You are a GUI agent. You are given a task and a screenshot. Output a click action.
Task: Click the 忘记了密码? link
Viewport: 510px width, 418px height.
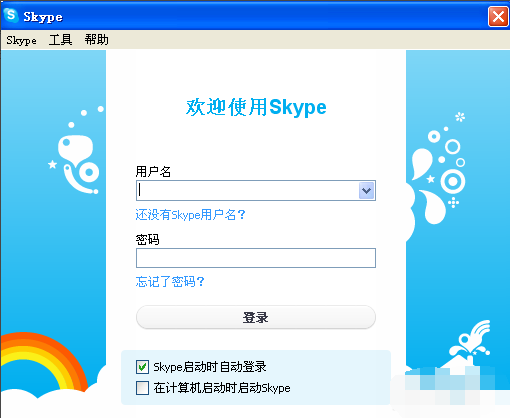(x=170, y=282)
